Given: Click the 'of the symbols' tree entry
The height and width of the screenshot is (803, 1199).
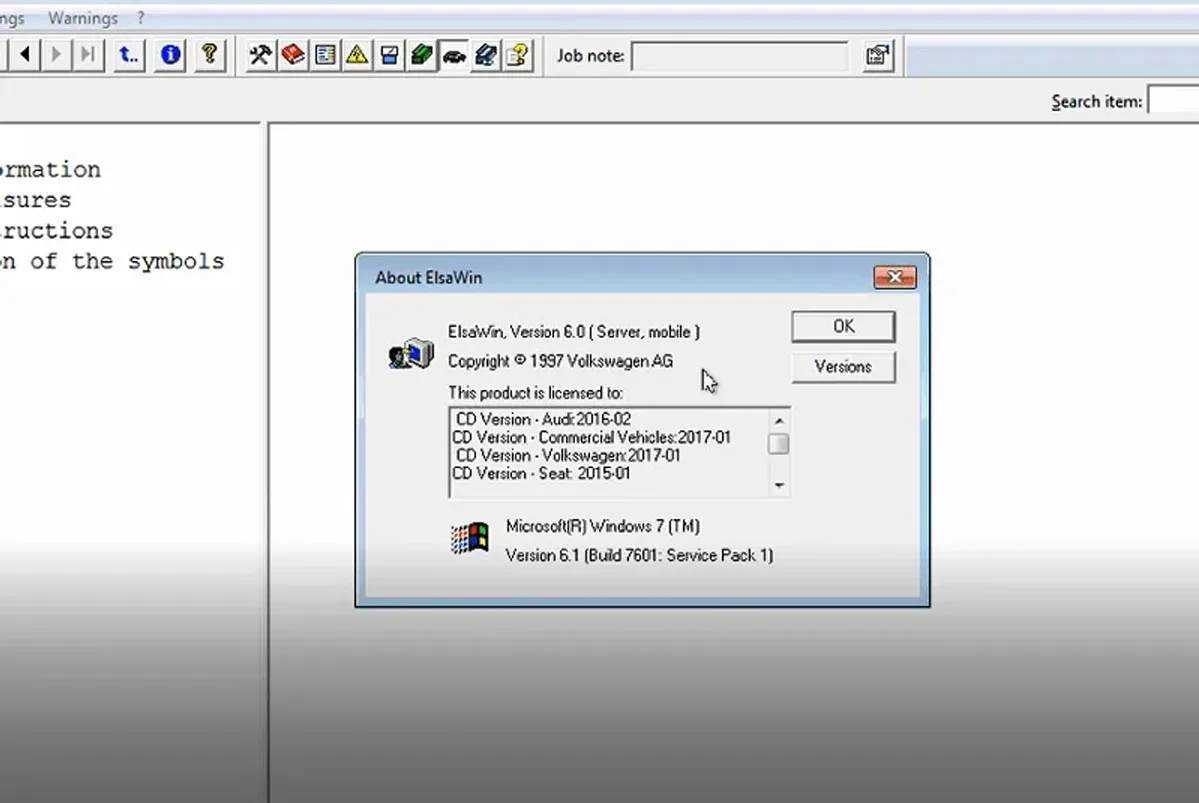Looking at the screenshot, I should (112, 262).
